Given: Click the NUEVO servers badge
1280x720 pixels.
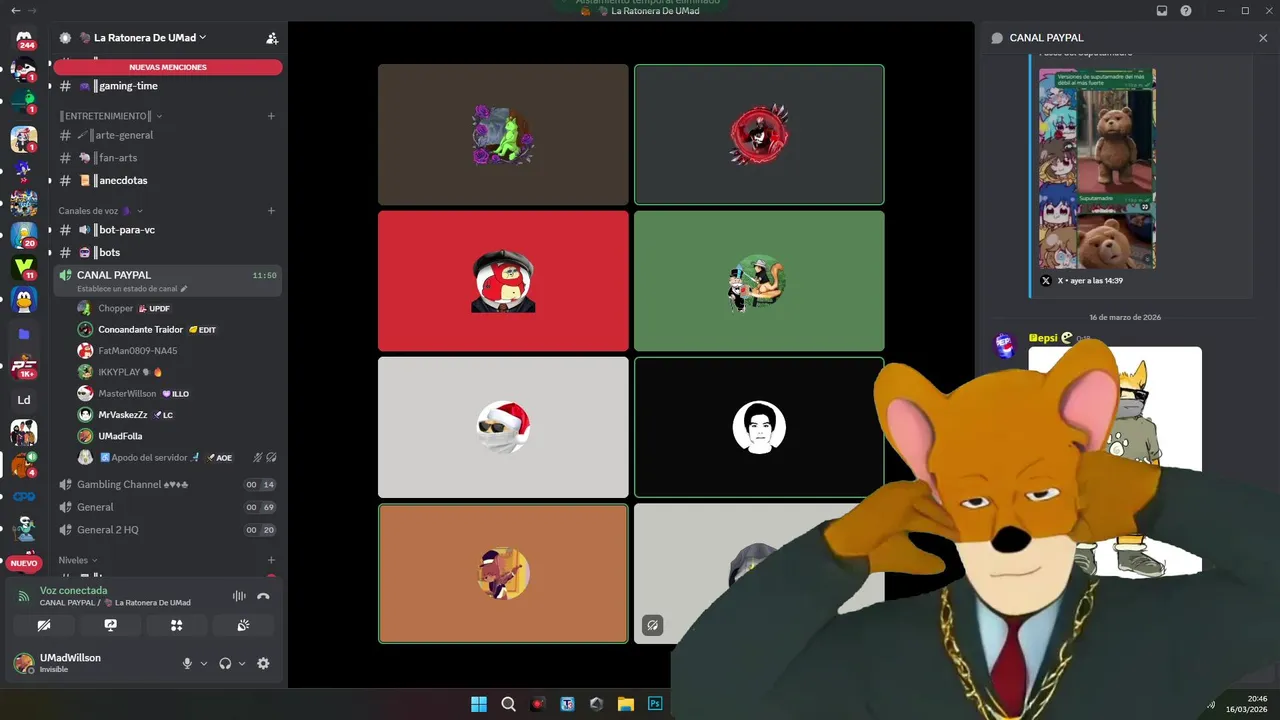Looking at the screenshot, I should tap(24, 563).
